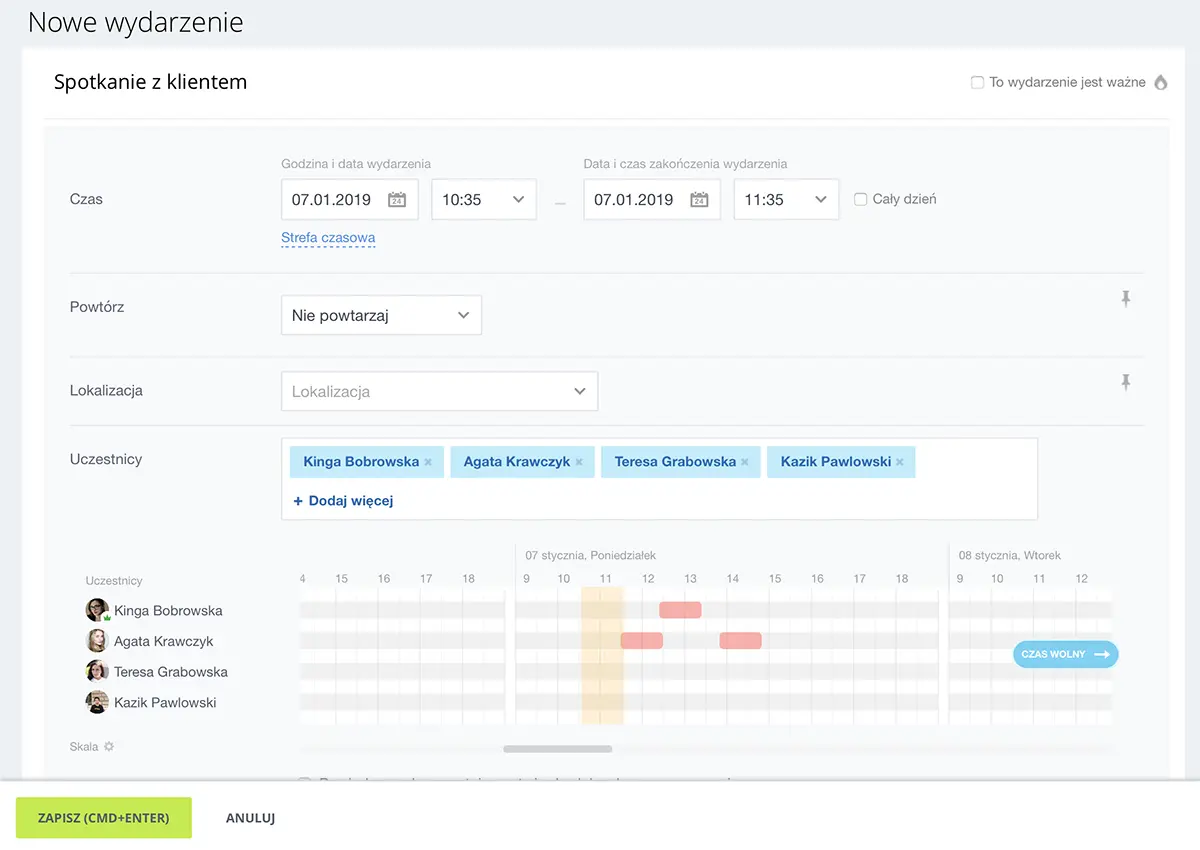Click the planner's horizontal scrollbar thumb
The width and height of the screenshot is (1200, 850).
pyautogui.click(x=557, y=748)
